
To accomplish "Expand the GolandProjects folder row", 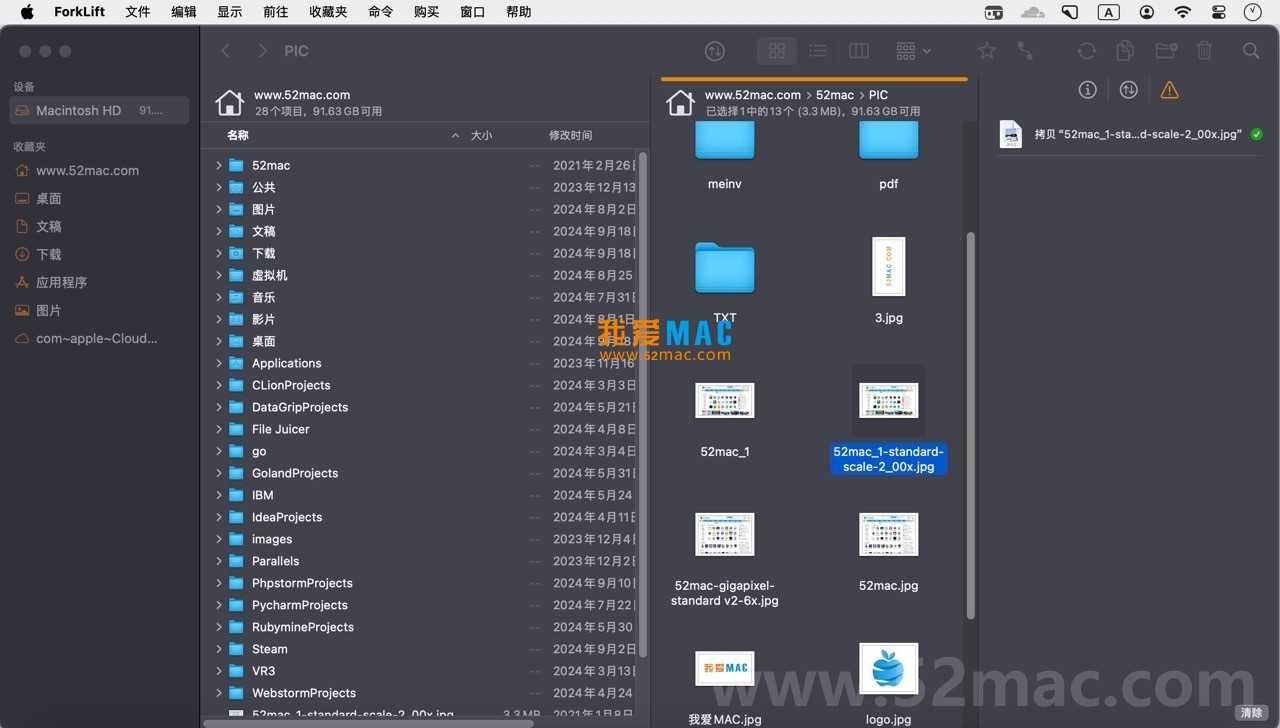I will tap(219, 473).
